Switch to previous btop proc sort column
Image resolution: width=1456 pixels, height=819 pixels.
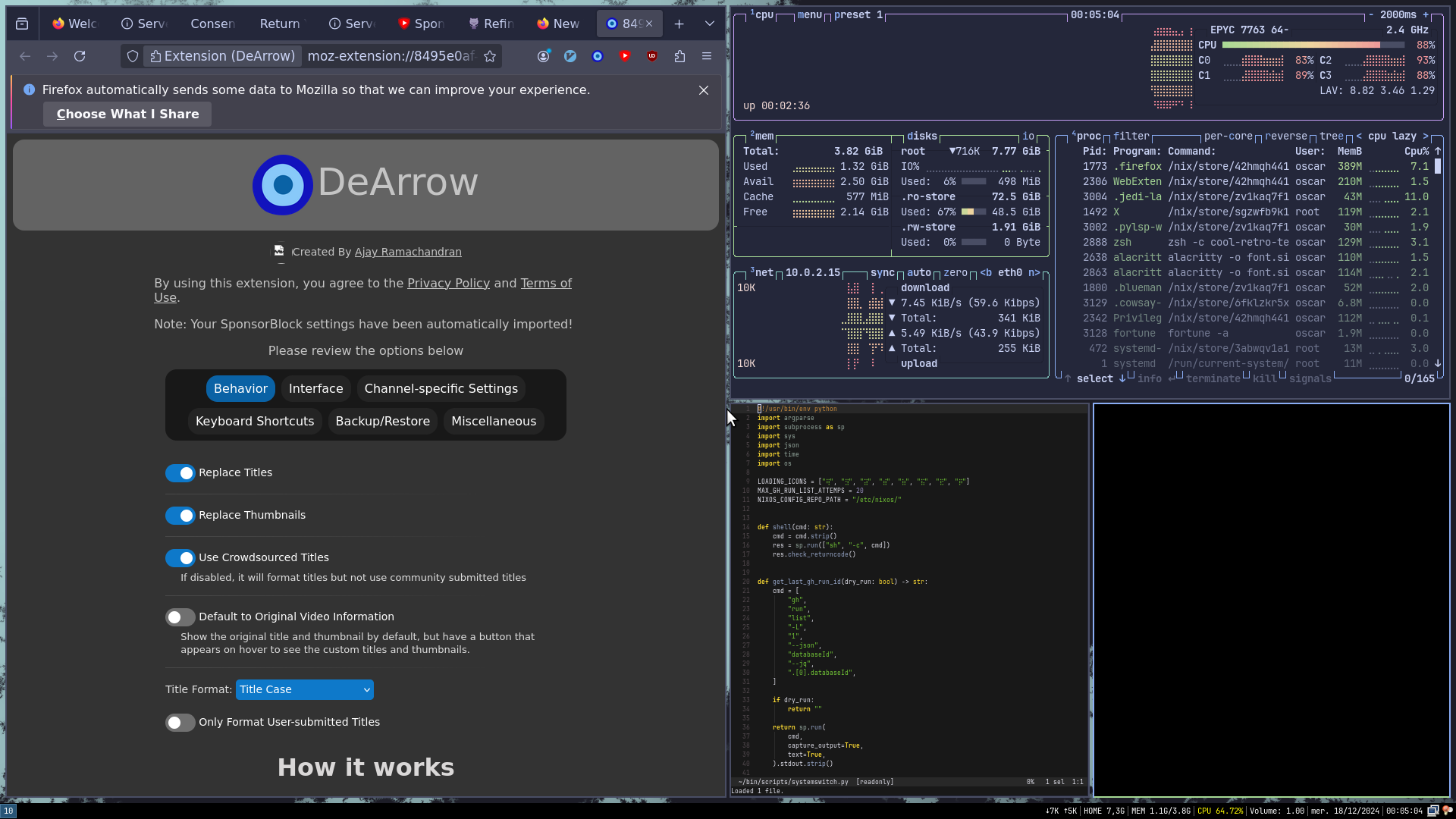pos(1359,136)
